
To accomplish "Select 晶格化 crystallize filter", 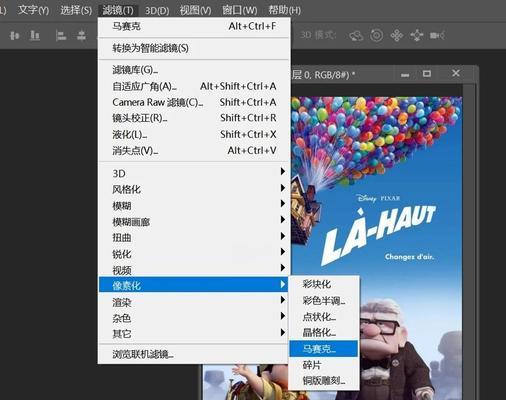I will point(324,332).
